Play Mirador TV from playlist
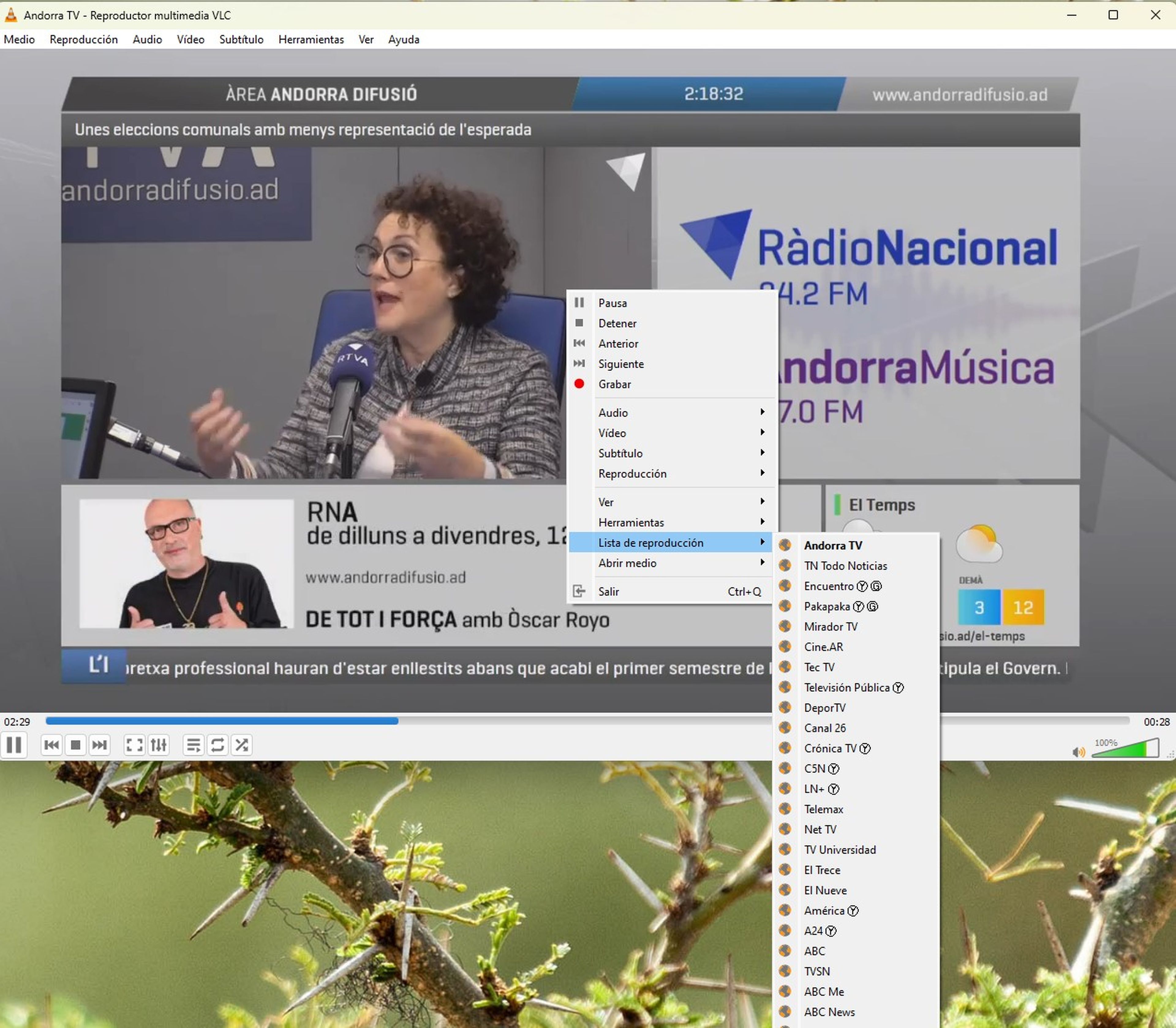 point(856,626)
